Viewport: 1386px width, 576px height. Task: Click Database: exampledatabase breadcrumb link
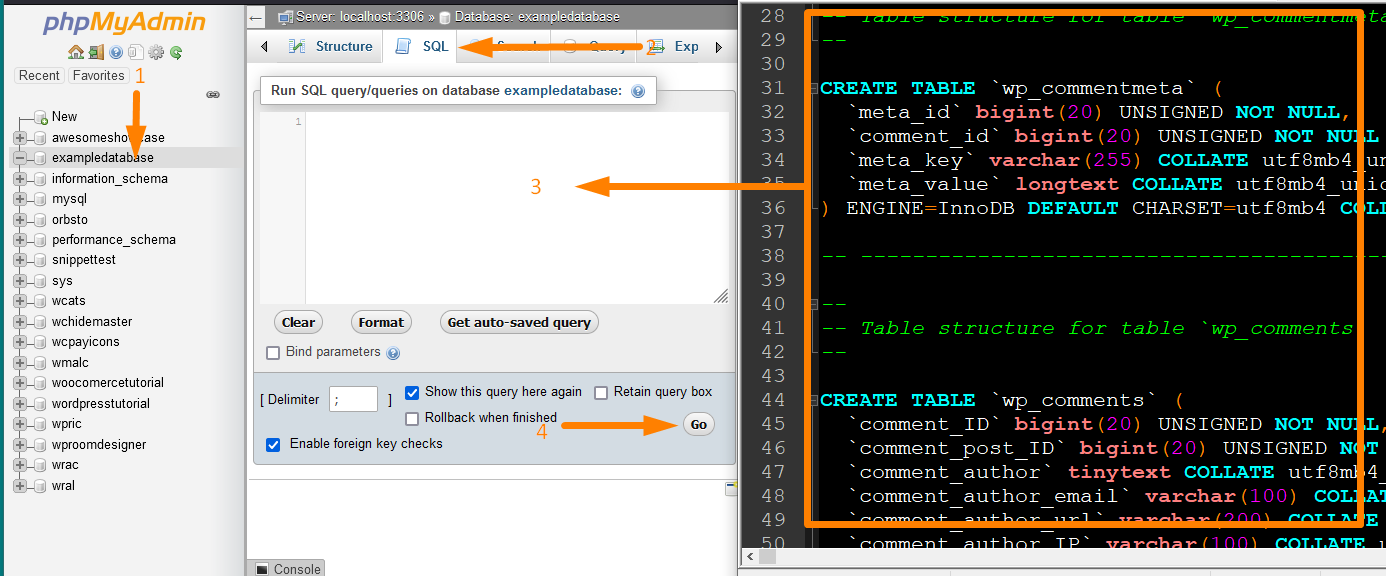[537, 17]
